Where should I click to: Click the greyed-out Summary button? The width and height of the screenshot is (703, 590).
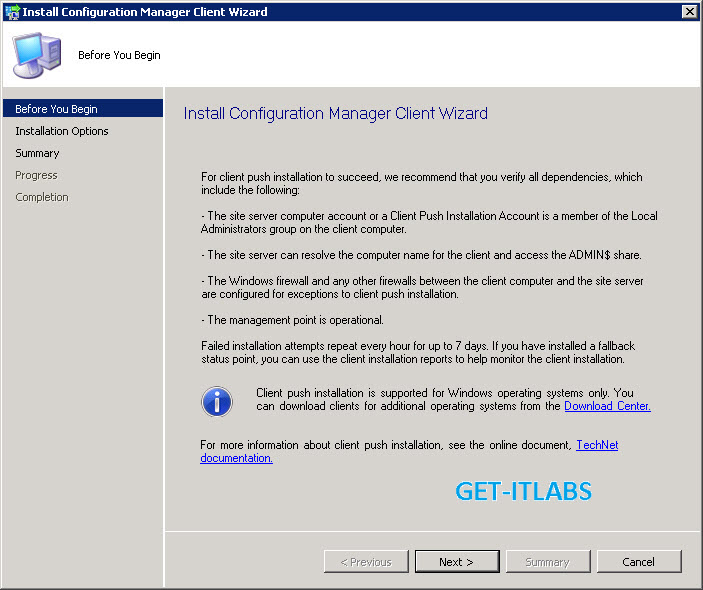(x=548, y=561)
